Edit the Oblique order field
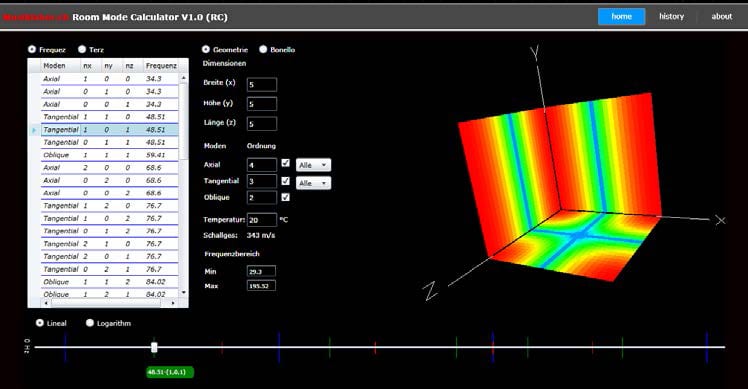Screen dimensions: 748x389 [x=262, y=198]
